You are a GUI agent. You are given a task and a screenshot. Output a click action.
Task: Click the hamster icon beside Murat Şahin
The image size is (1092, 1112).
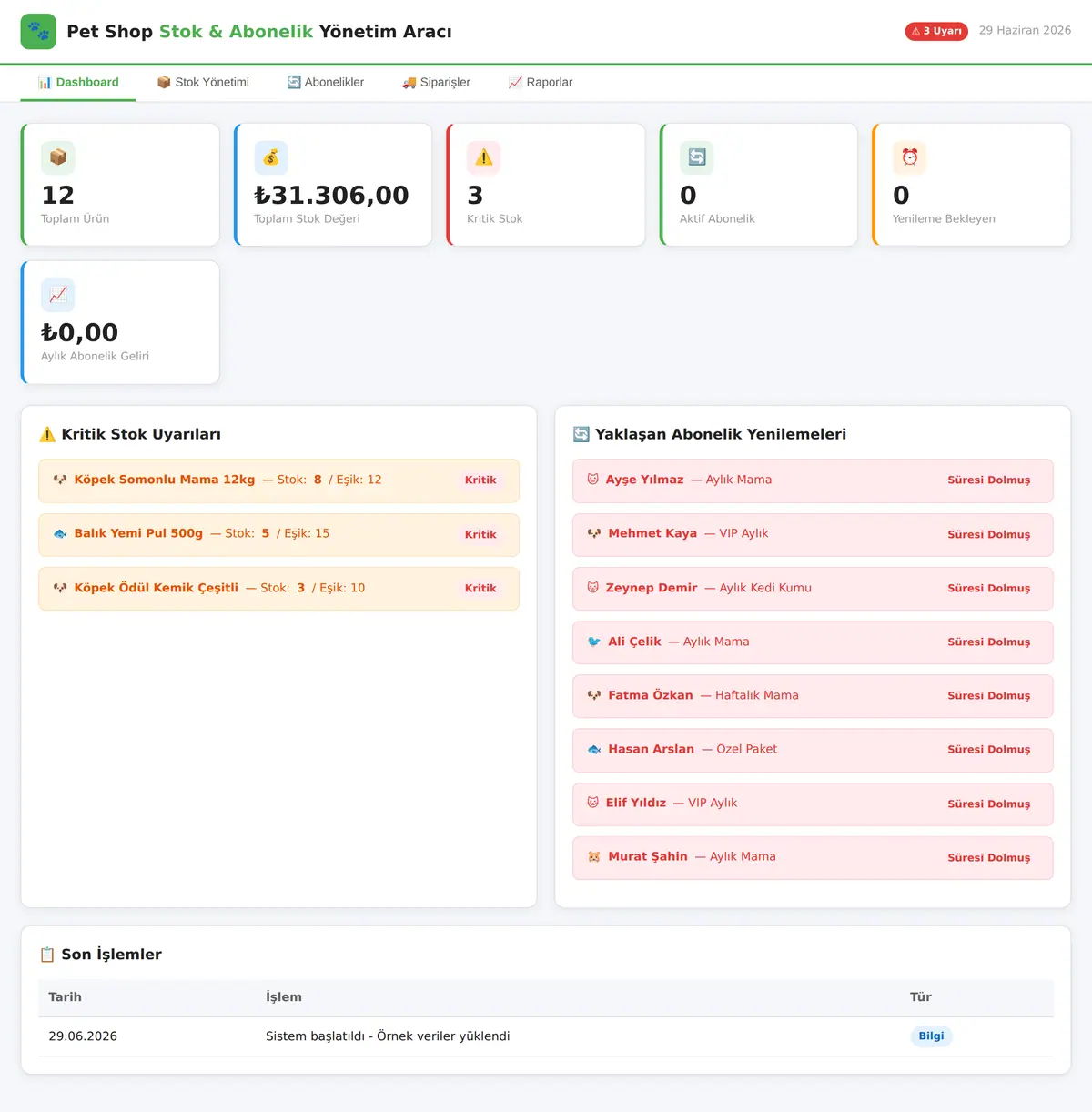pos(594,856)
